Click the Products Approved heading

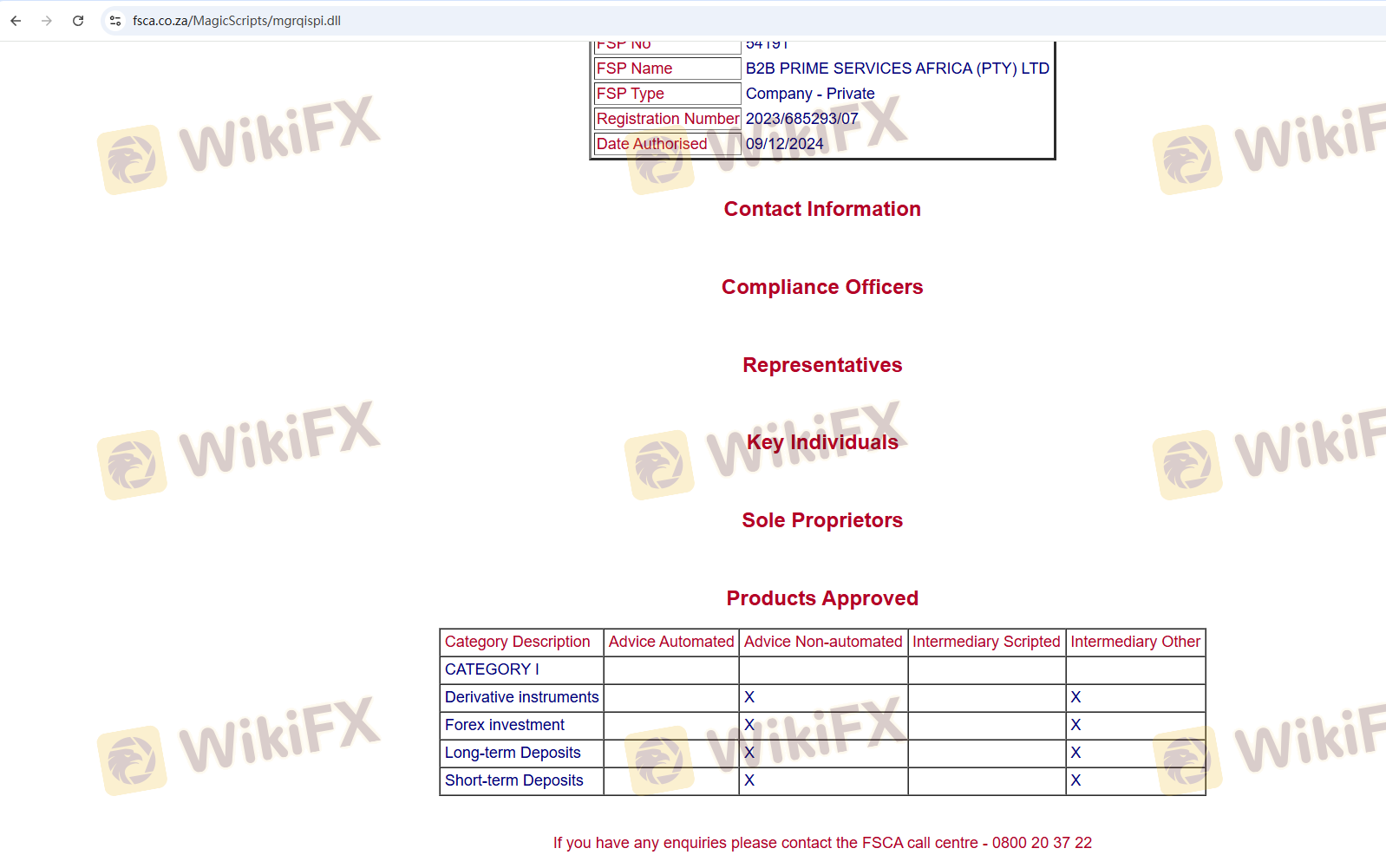[822, 598]
